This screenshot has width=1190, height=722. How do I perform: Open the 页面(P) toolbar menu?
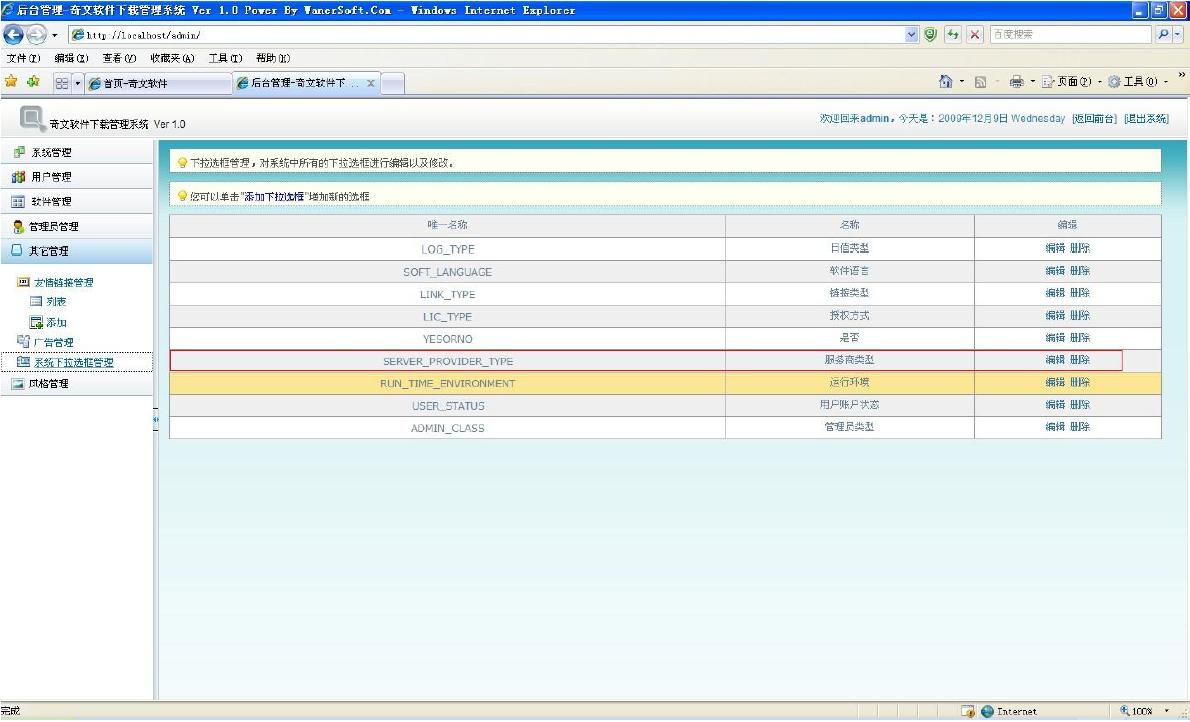(x=1071, y=81)
